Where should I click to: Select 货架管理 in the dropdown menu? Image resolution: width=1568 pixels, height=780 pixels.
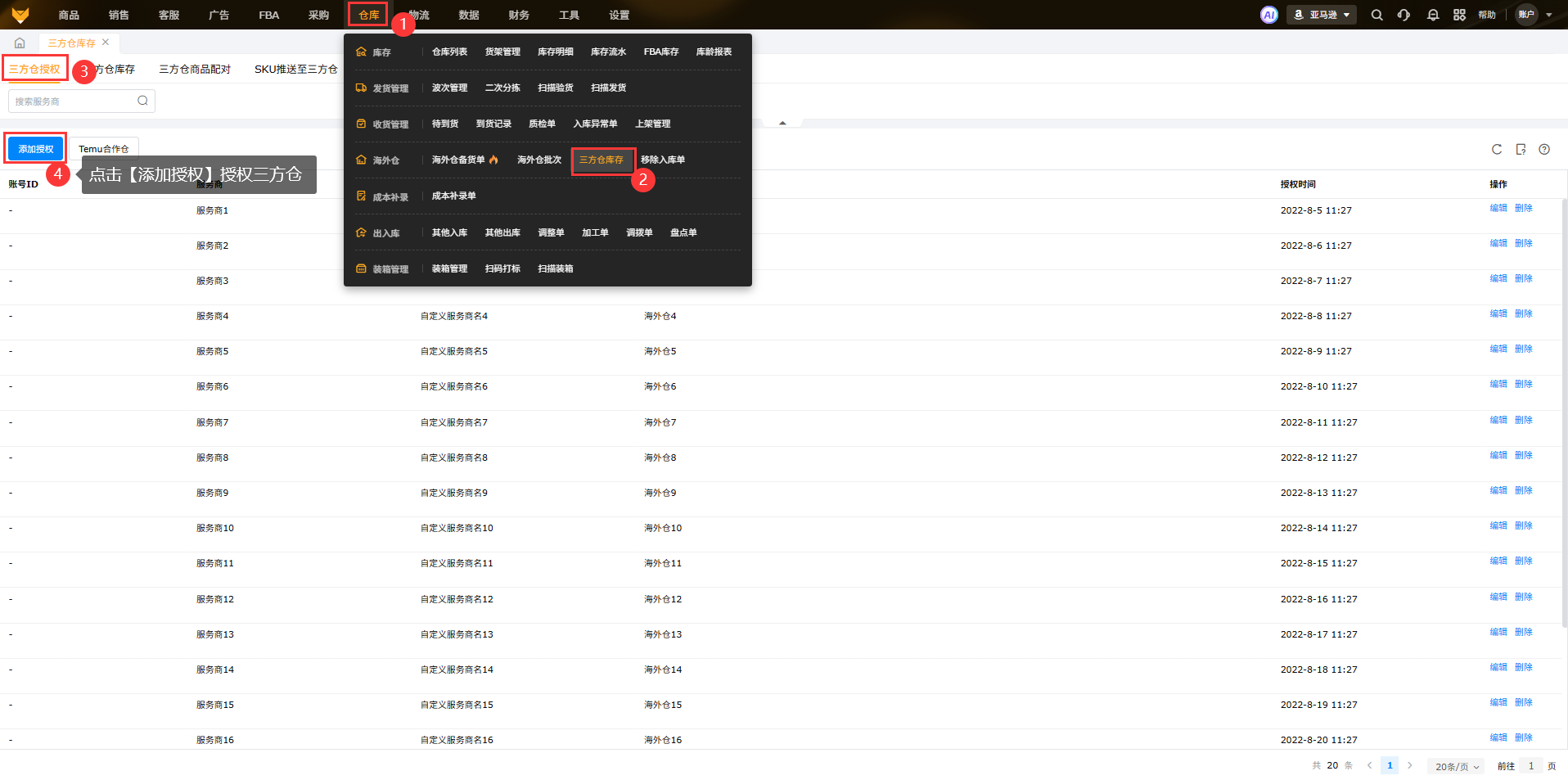(x=502, y=52)
